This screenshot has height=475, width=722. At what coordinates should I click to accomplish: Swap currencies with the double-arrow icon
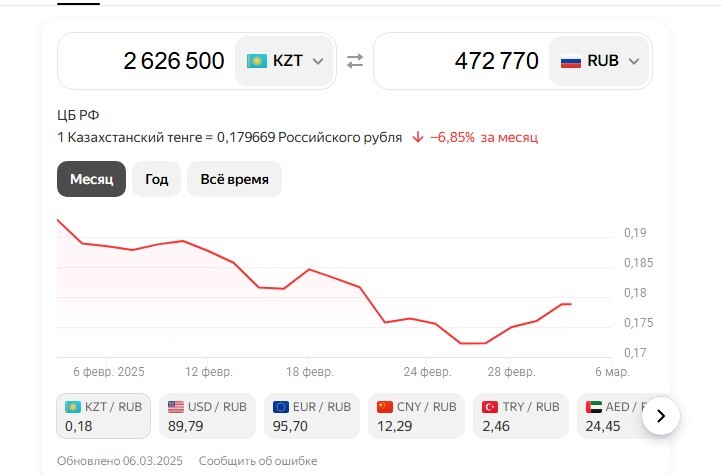point(355,61)
